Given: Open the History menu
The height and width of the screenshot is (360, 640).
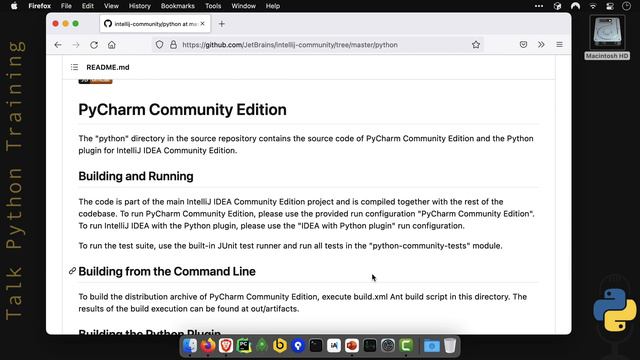Looking at the screenshot, I should tap(140, 6).
